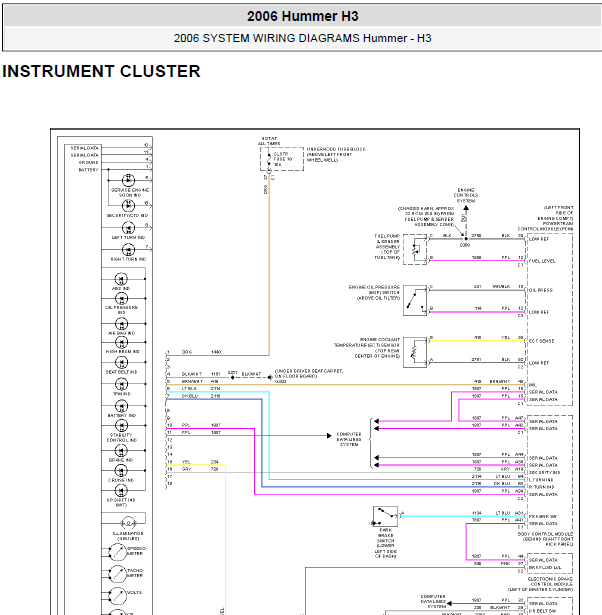Click the Left Turn indicator lamp symbol
This screenshot has height=615, width=602.
(x=128, y=228)
